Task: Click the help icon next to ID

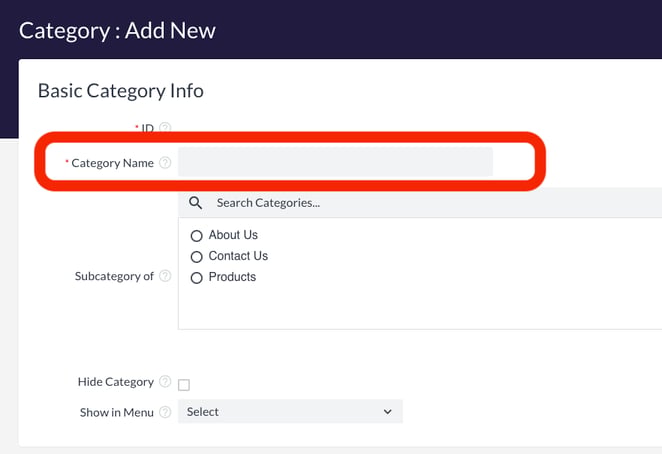Action: coord(165,128)
